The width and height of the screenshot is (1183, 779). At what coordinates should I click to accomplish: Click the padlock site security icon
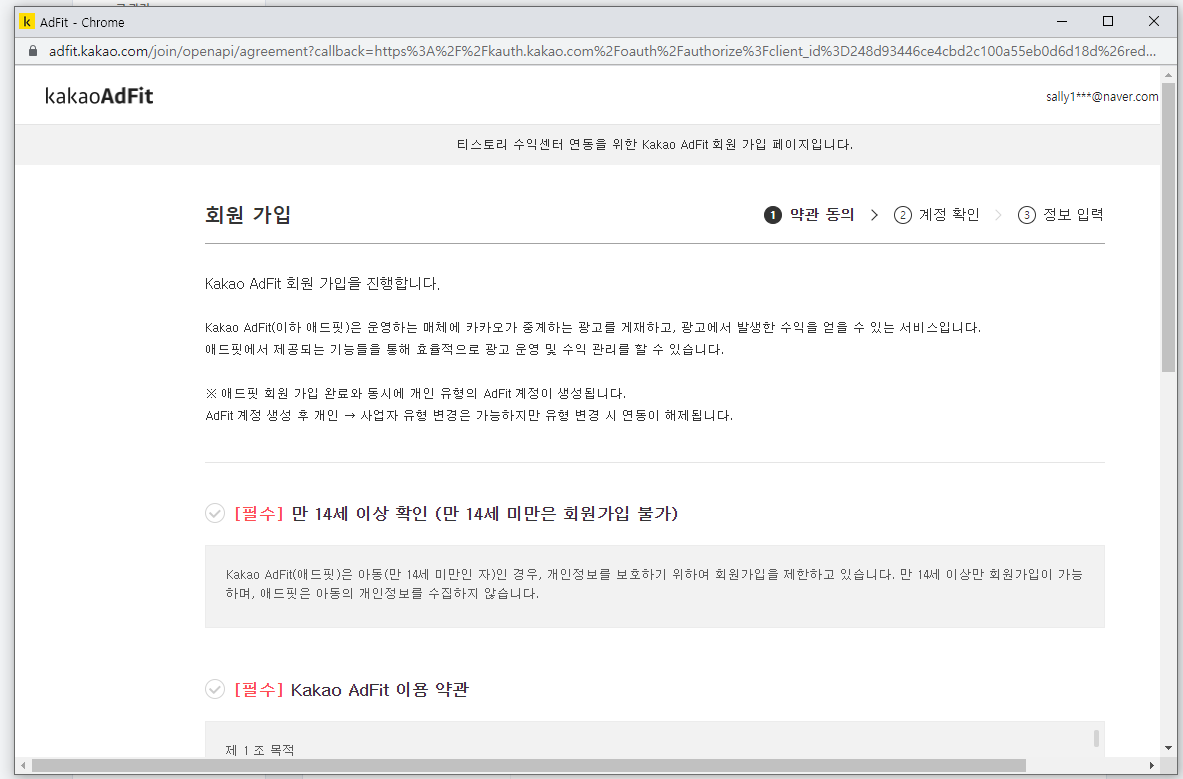[32, 51]
